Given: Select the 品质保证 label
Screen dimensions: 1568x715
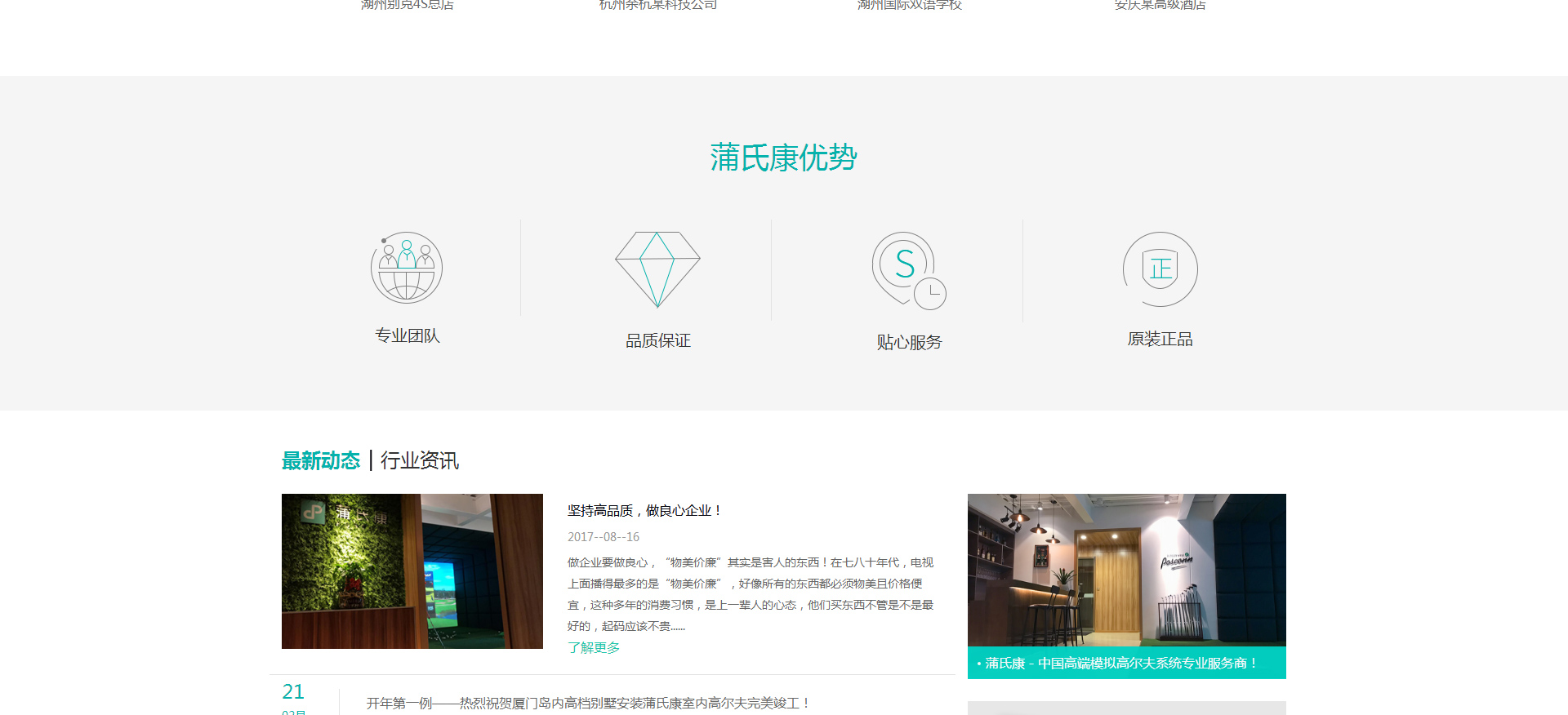Looking at the screenshot, I should pyautogui.click(x=657, y=340).
